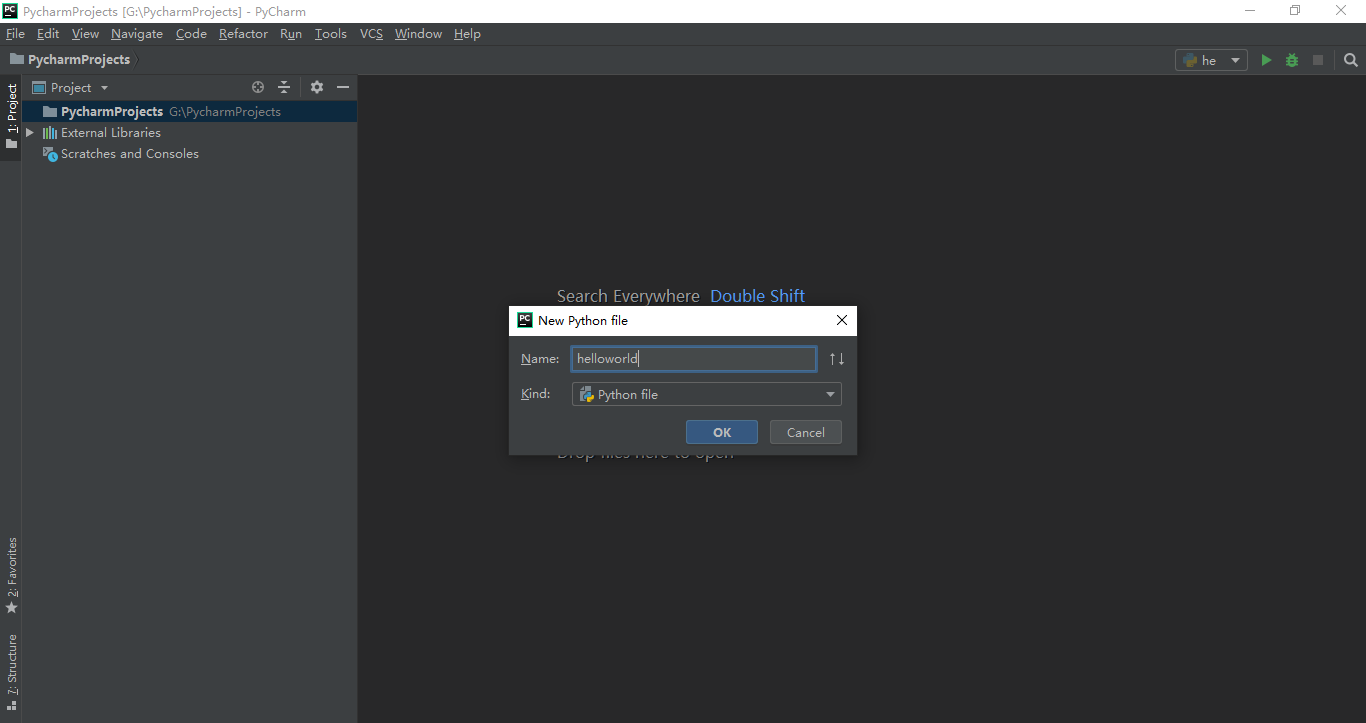This screenshot has width=1366, height=723.
Task: Open the Code menu
Action: (x=191, y=33)
